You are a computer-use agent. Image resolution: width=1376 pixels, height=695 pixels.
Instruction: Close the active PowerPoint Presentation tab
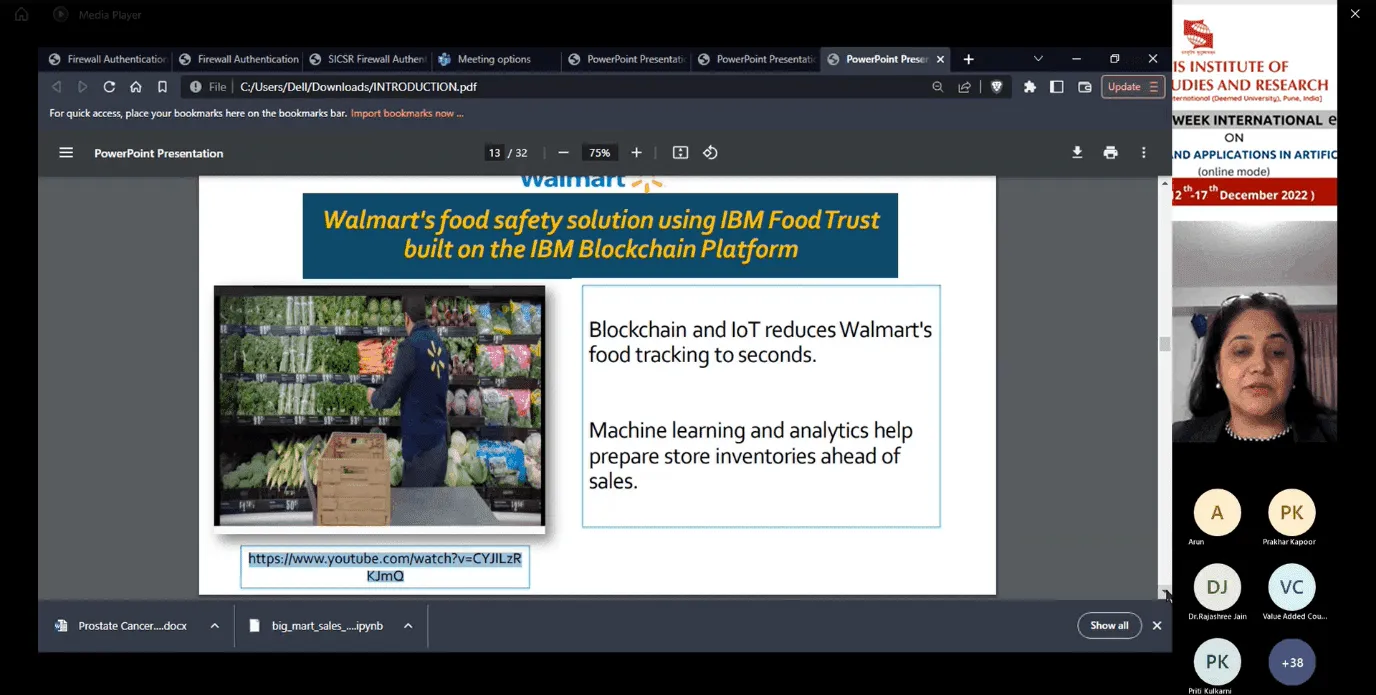click(940, 59)
